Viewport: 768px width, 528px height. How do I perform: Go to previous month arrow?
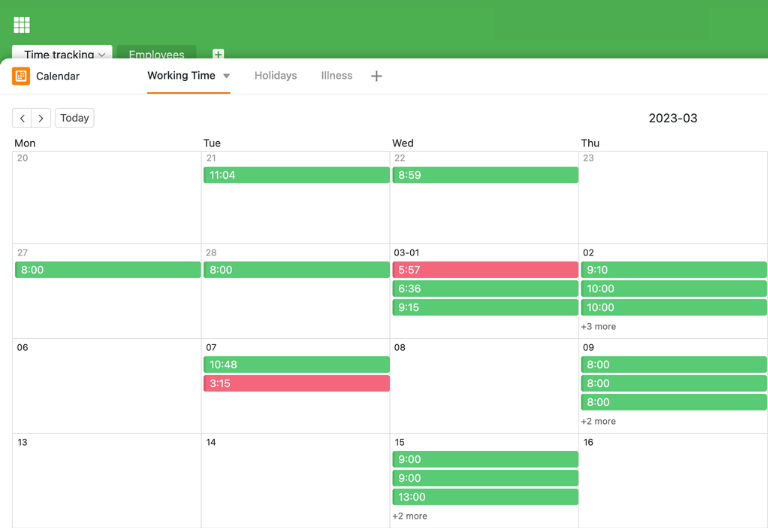point(22,118)
